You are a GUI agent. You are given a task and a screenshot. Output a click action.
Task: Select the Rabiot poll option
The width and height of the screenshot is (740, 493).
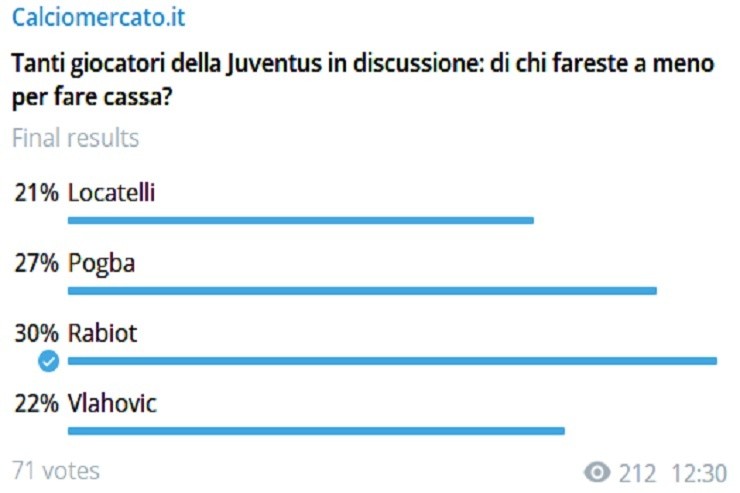coord(102,334)
